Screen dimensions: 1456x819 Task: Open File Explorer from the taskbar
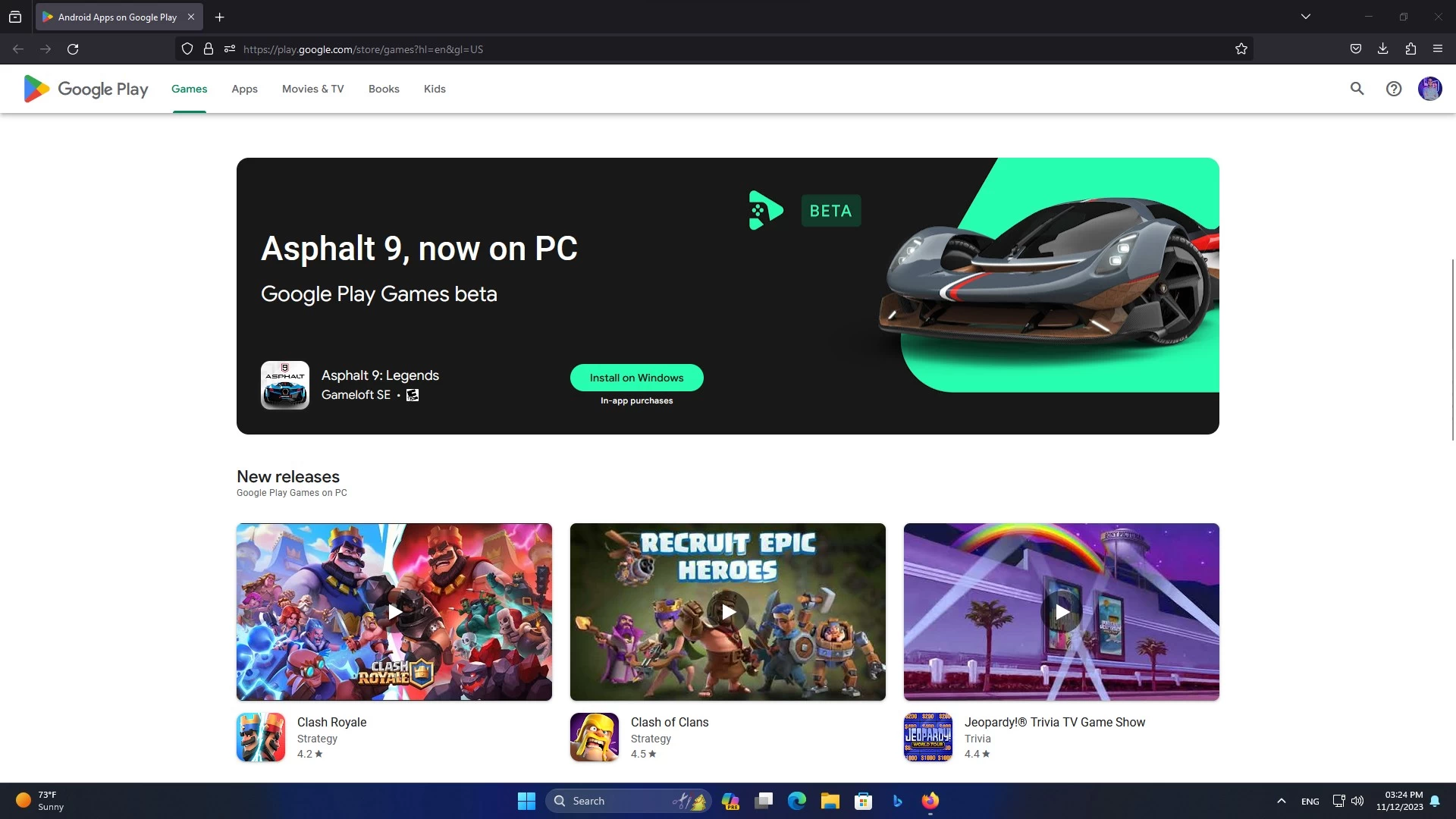click(x=830, y=801)
